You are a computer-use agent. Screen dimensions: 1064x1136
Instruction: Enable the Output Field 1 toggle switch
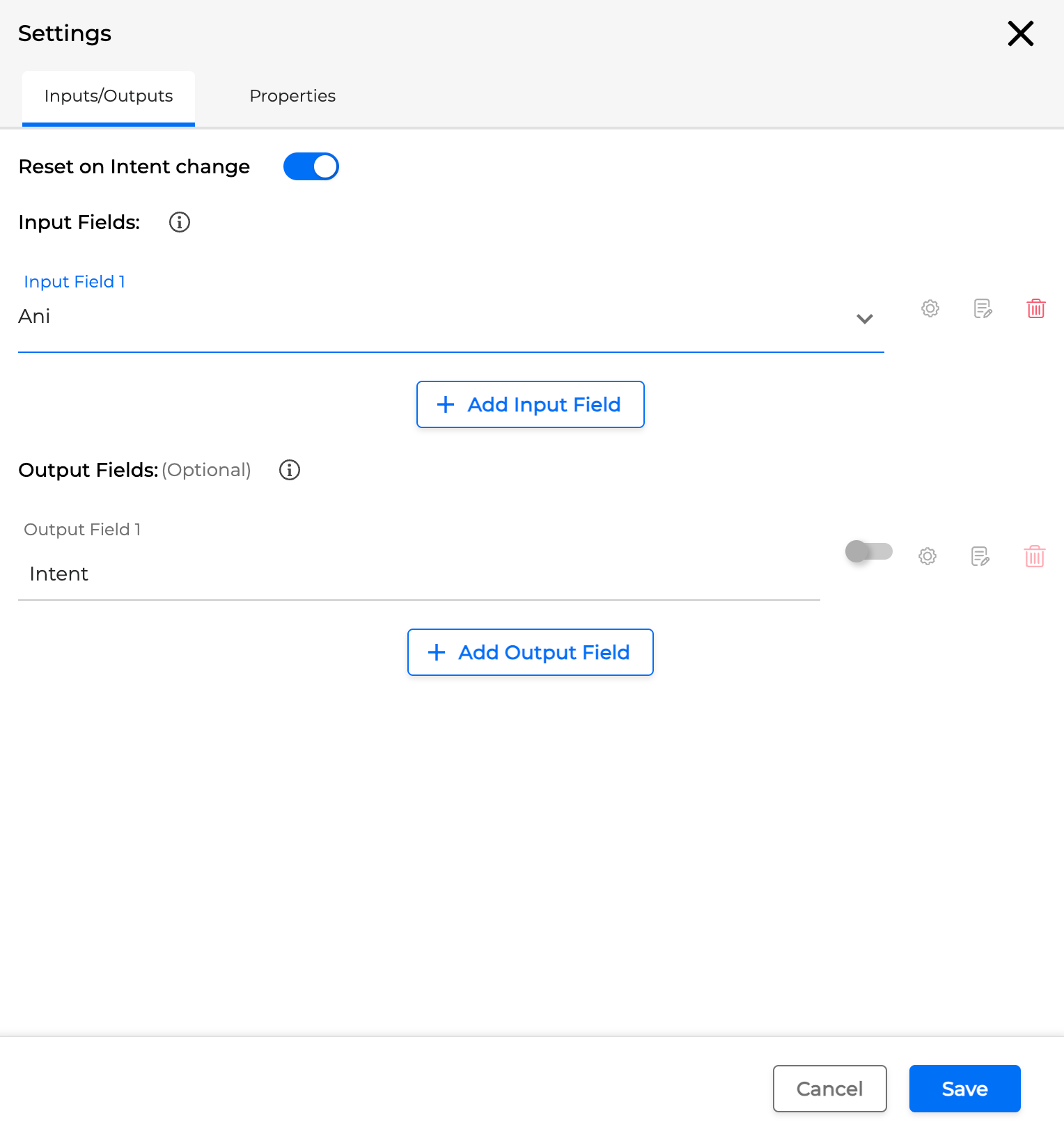[868, 551]
